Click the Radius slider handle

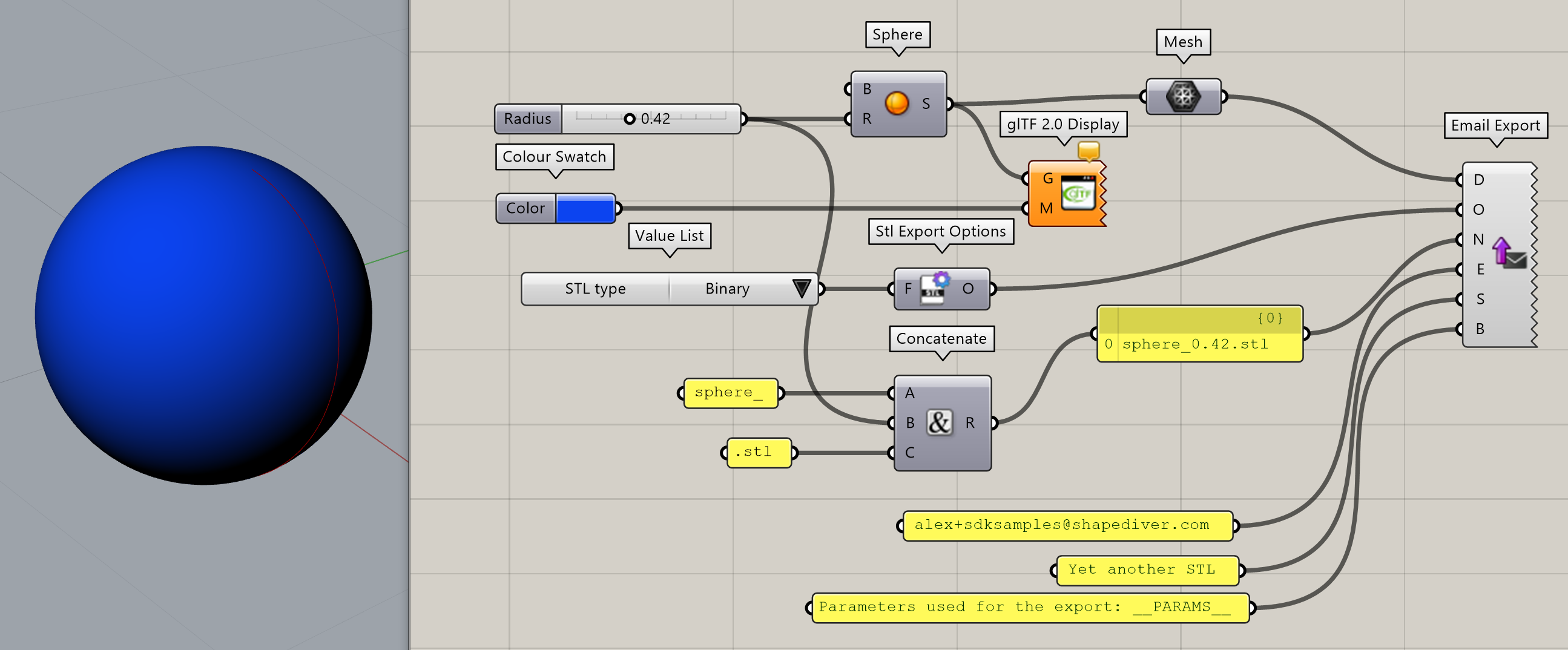point(630,119)
